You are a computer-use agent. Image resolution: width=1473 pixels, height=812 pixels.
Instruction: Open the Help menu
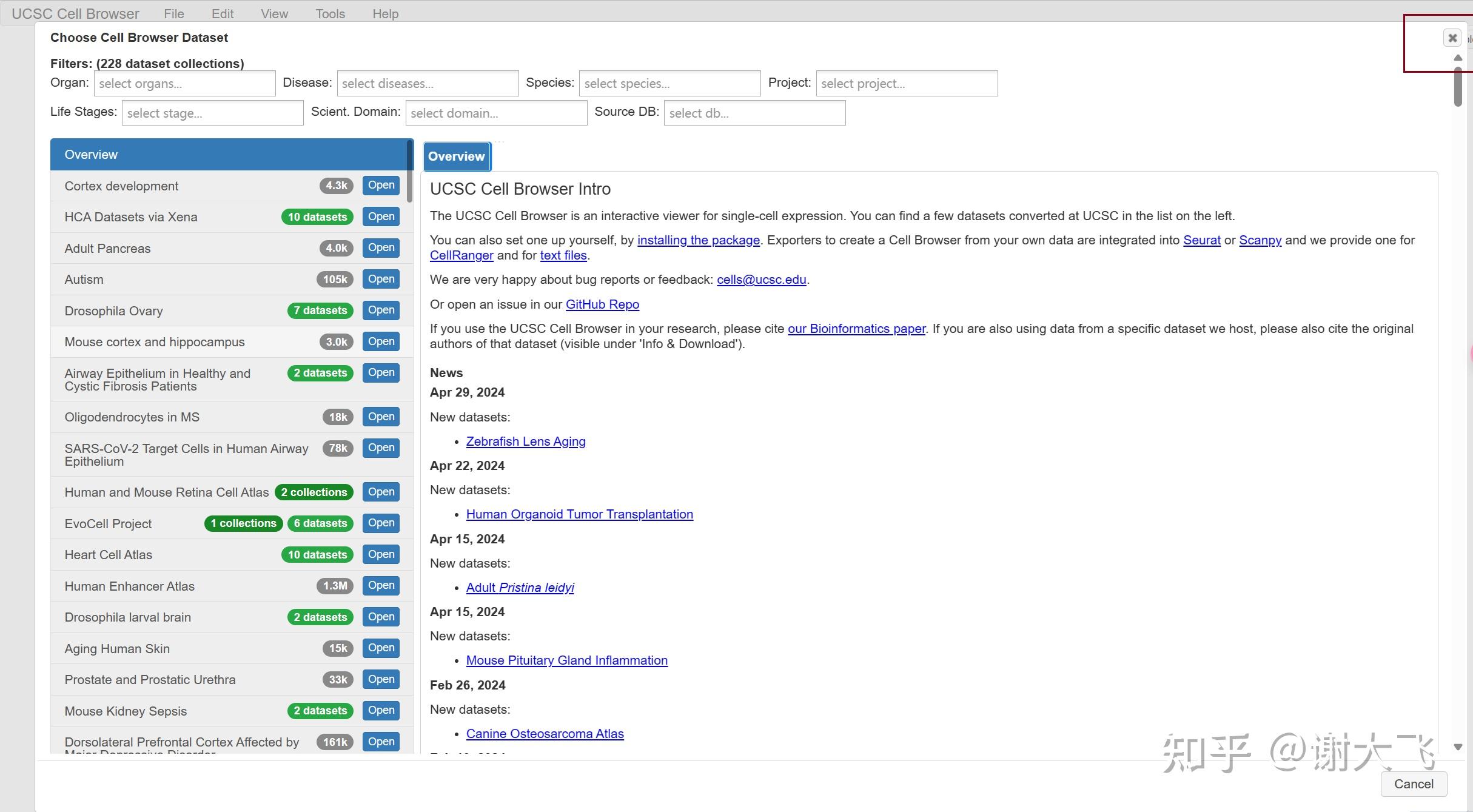pyautogui.click(x=385, y=13)
